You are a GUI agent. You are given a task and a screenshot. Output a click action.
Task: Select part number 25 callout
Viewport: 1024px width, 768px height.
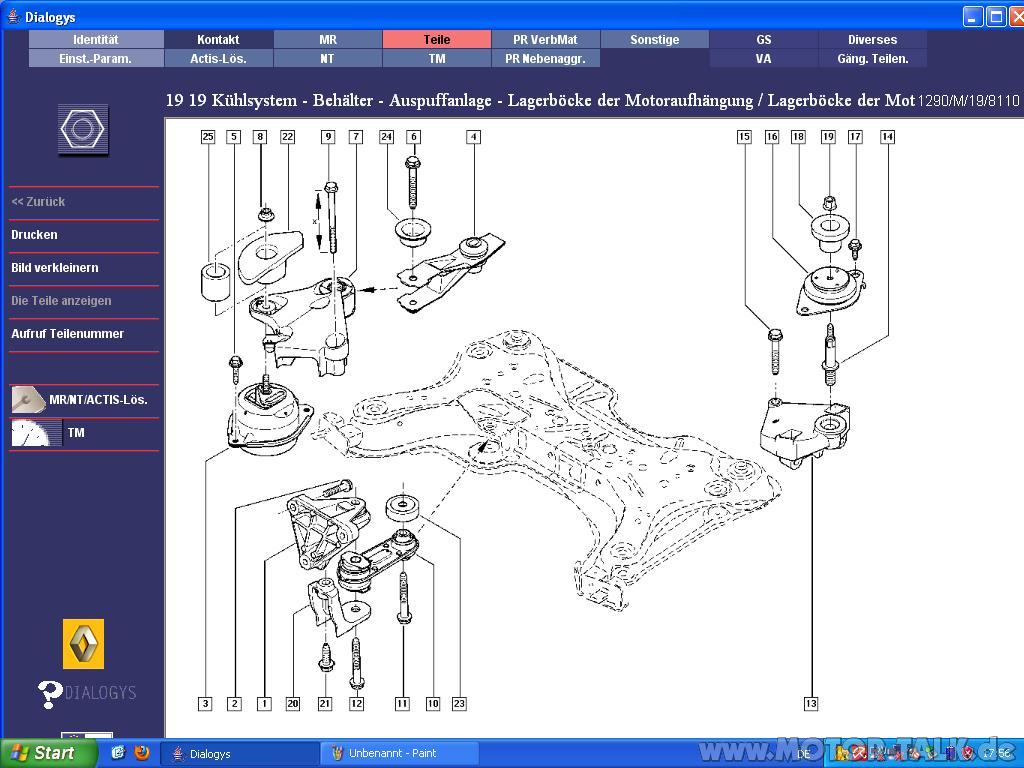(x=208, y=136)
